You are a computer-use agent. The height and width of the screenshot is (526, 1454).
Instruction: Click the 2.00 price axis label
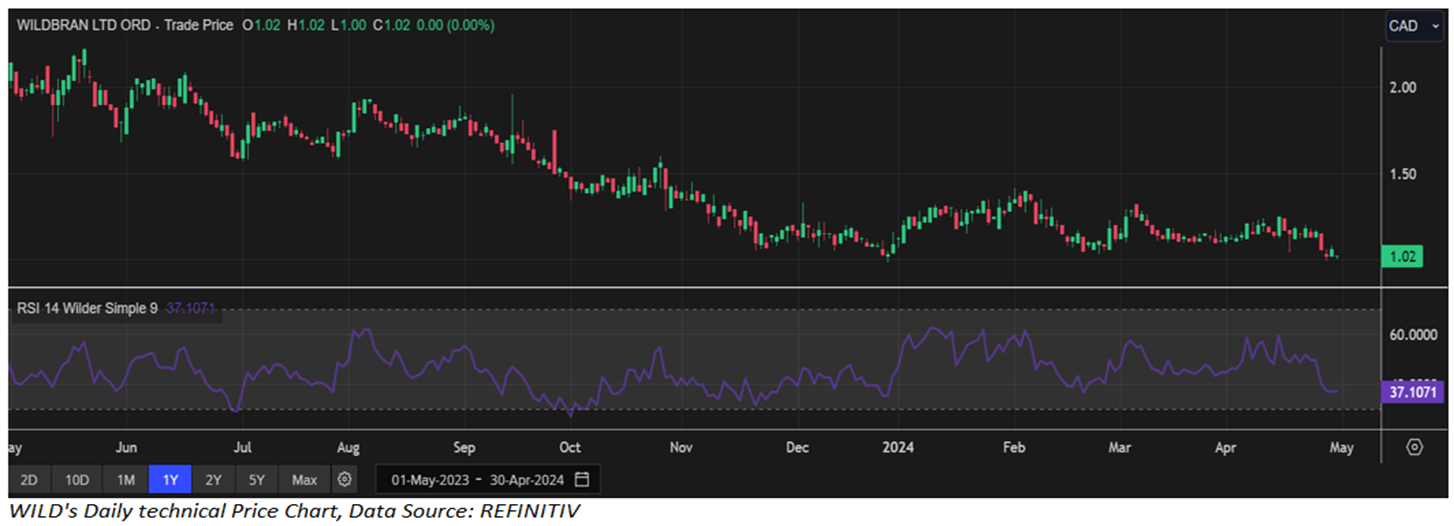pos(1403,87)
